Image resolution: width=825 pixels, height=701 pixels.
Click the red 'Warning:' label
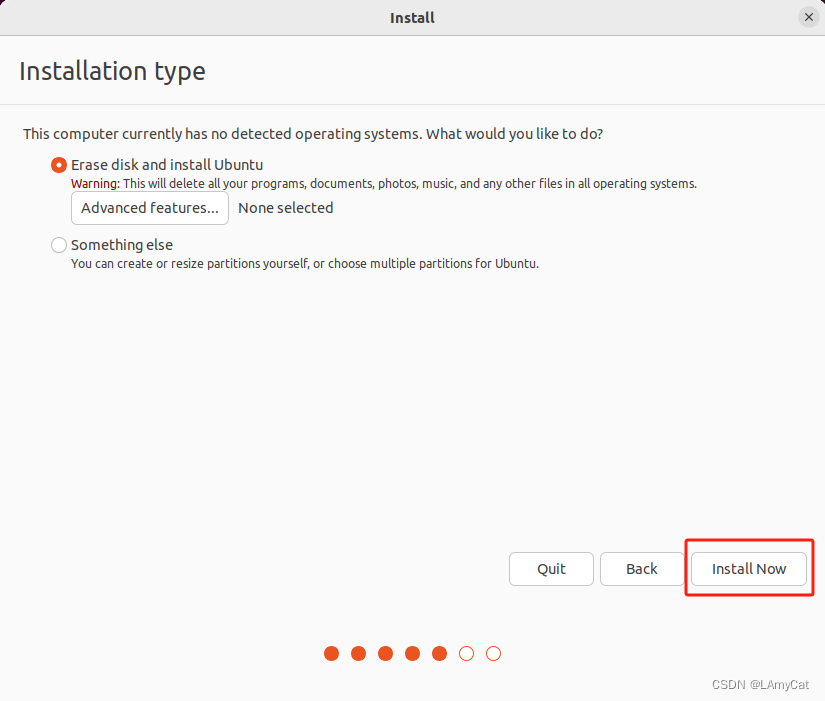(95, 184)
